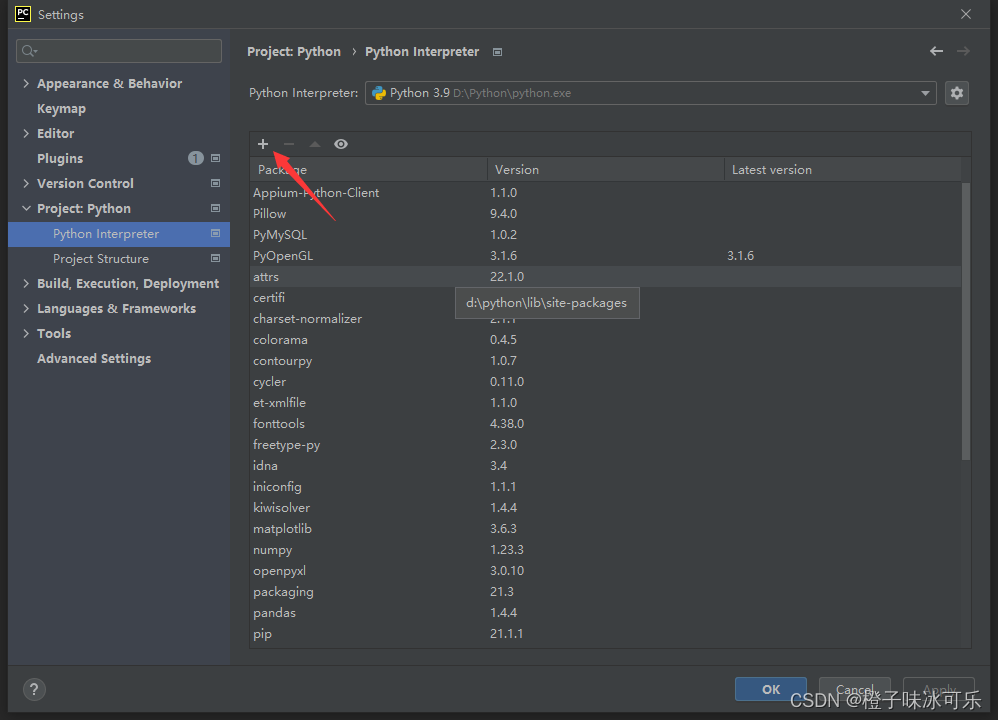Select the attrs package row
Image resolution: width=998 pixels, height=720 pixels.
point(605,276)
